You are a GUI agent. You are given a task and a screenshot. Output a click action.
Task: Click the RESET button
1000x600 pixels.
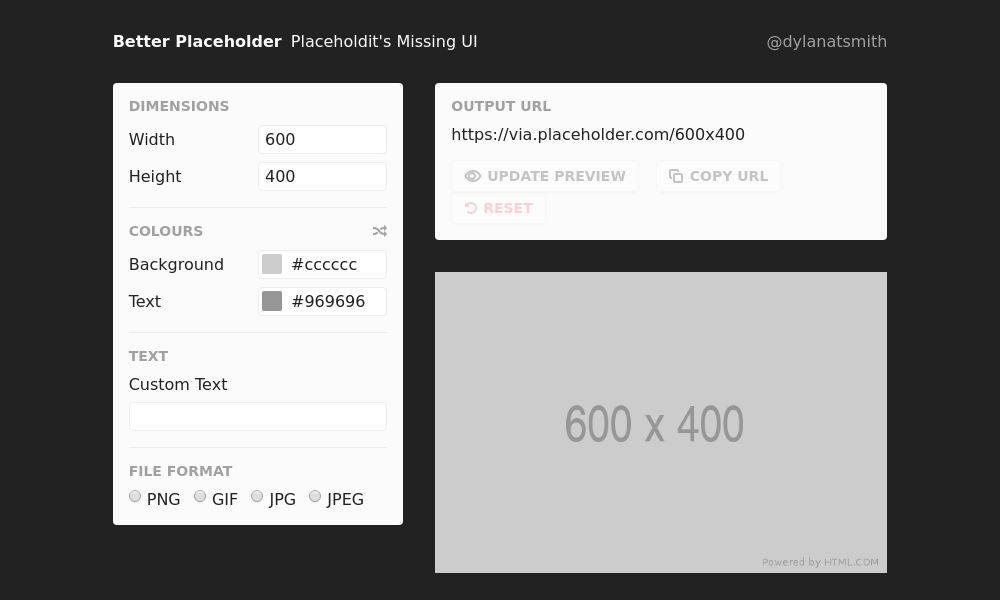(499, 208)
